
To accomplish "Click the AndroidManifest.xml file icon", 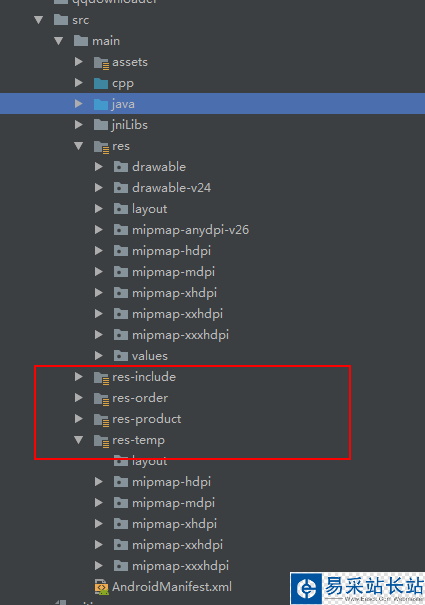I will point(102,587).
